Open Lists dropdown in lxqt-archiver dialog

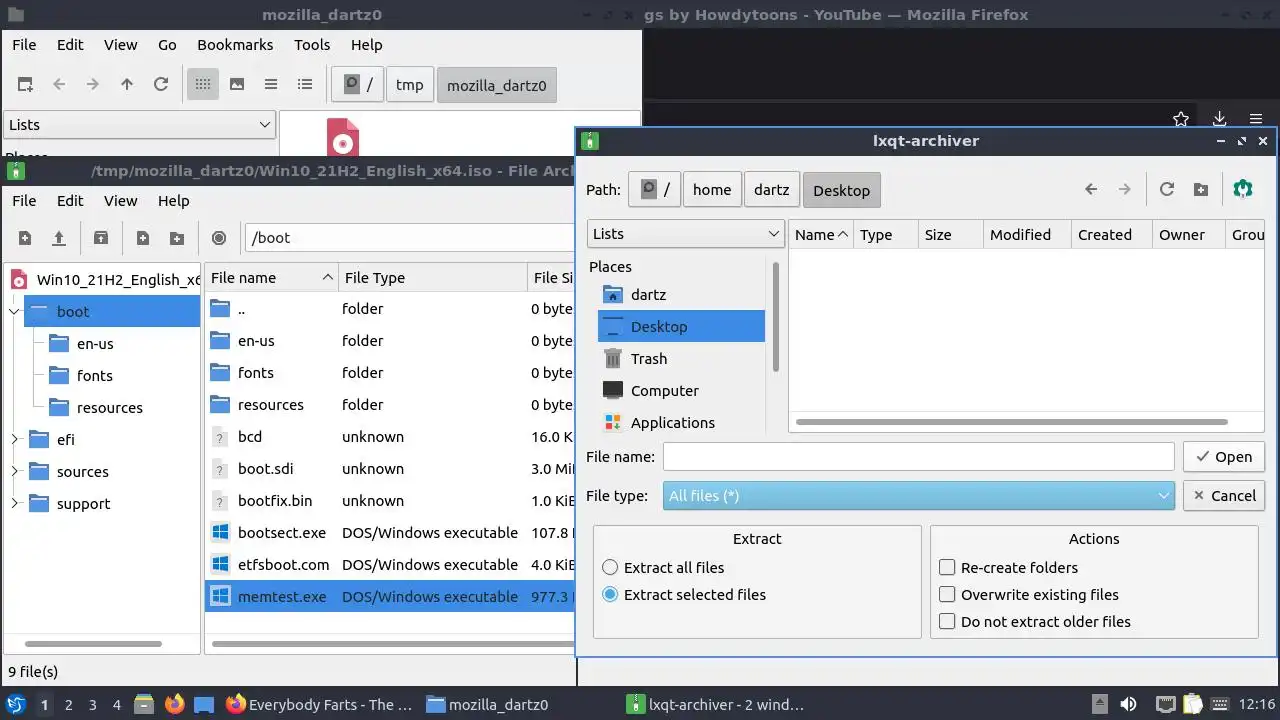(x=686, y=234)
